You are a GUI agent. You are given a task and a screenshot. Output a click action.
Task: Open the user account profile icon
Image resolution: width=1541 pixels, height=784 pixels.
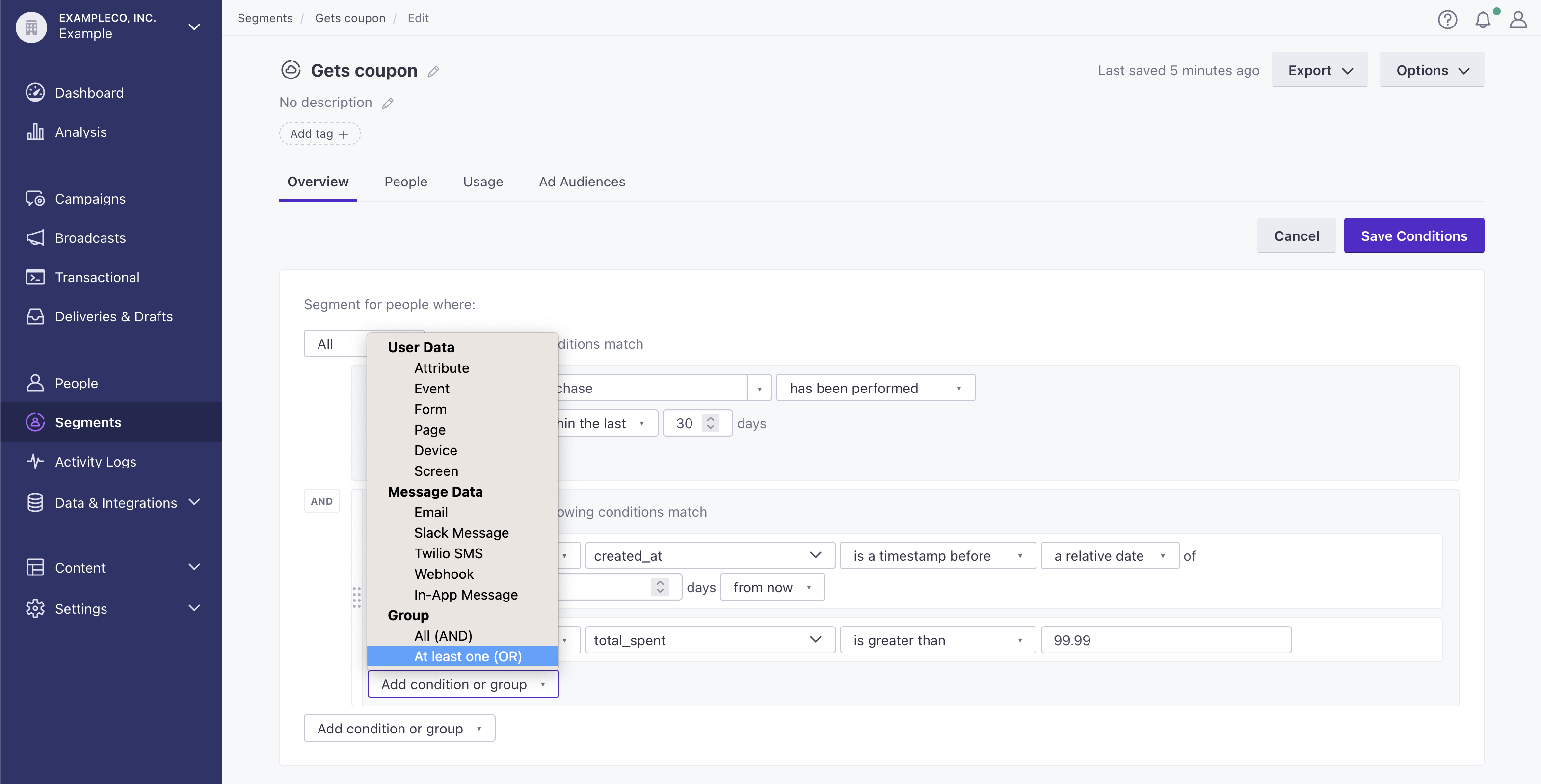(1518, 20)
